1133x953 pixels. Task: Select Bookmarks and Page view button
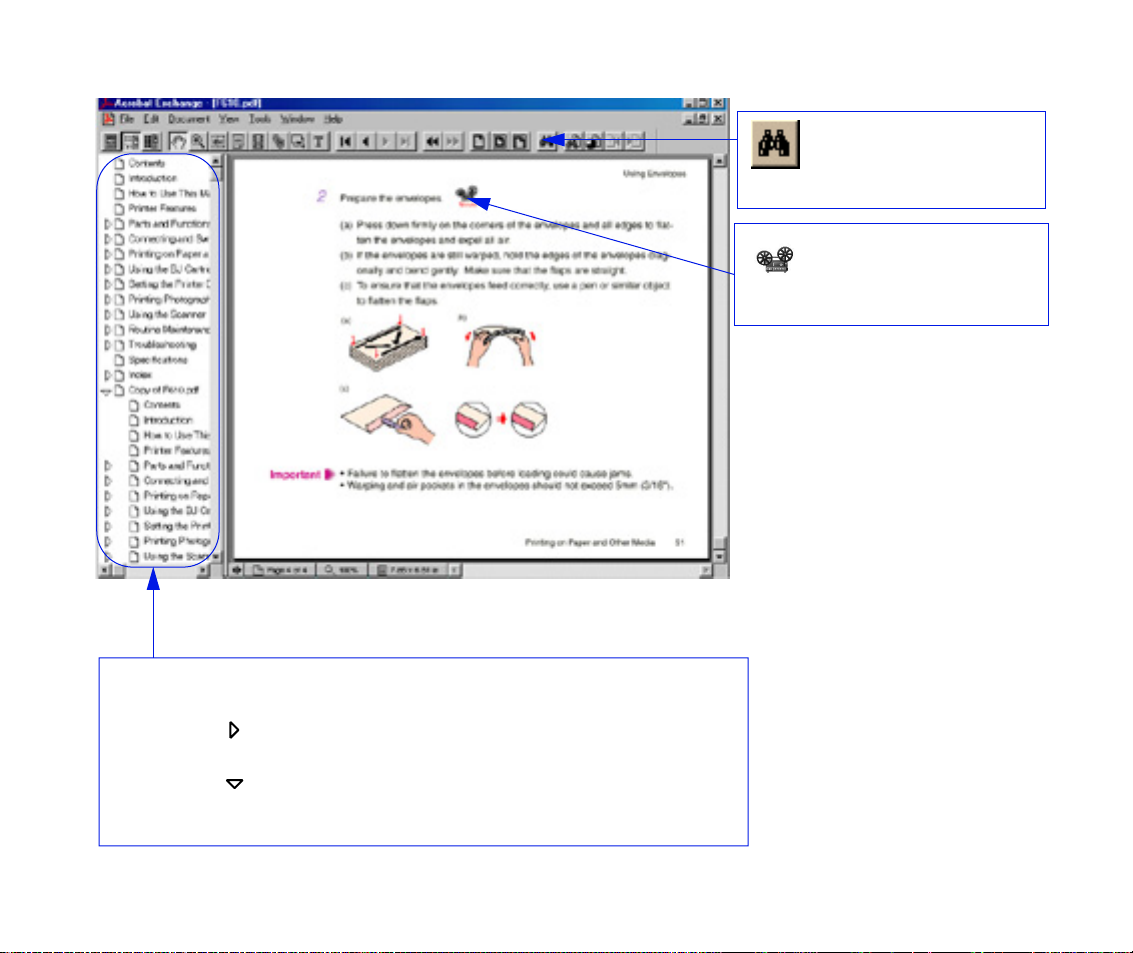tap(131, 142)
